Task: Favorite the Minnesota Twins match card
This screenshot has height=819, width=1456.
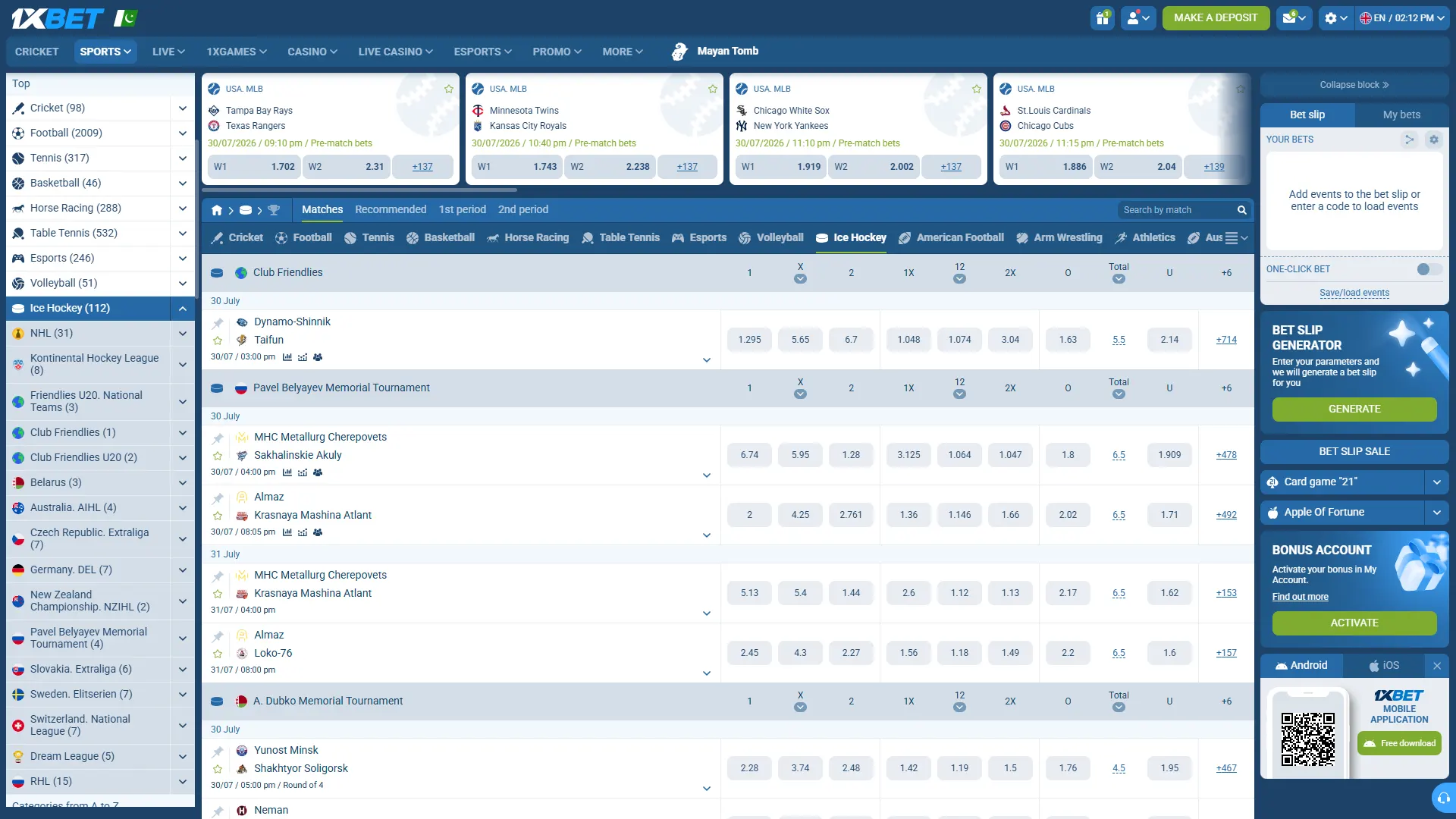Action: click(713, 89)
